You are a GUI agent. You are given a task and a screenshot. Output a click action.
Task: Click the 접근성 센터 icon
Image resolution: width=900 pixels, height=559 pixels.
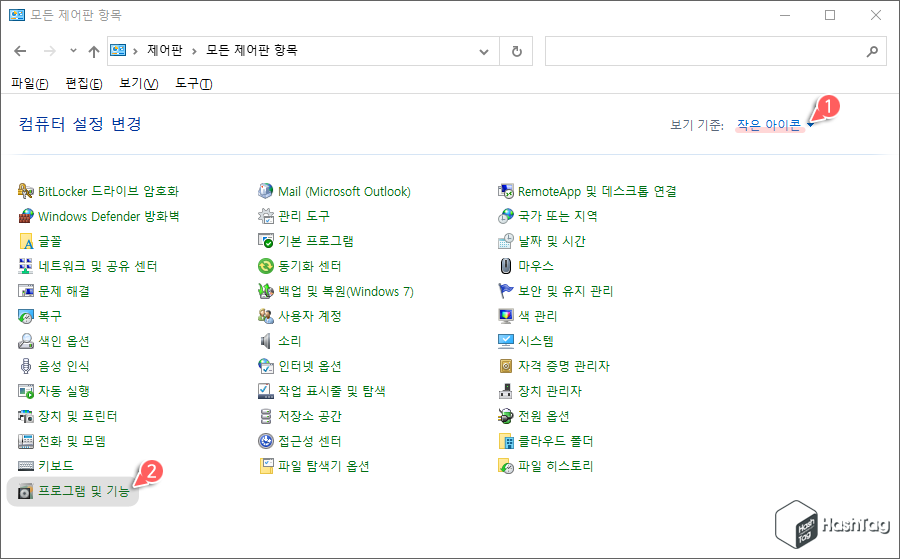[x=265, y=441]
